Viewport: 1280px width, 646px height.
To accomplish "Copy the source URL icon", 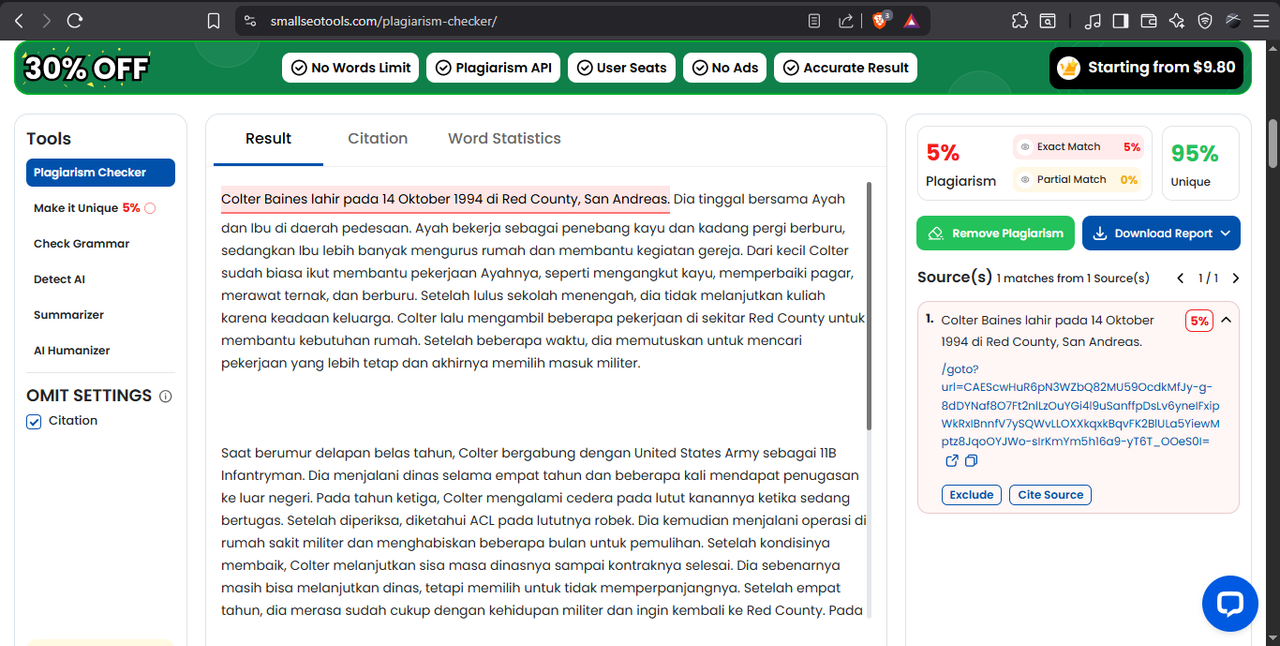I will click(x=971, y=461).
